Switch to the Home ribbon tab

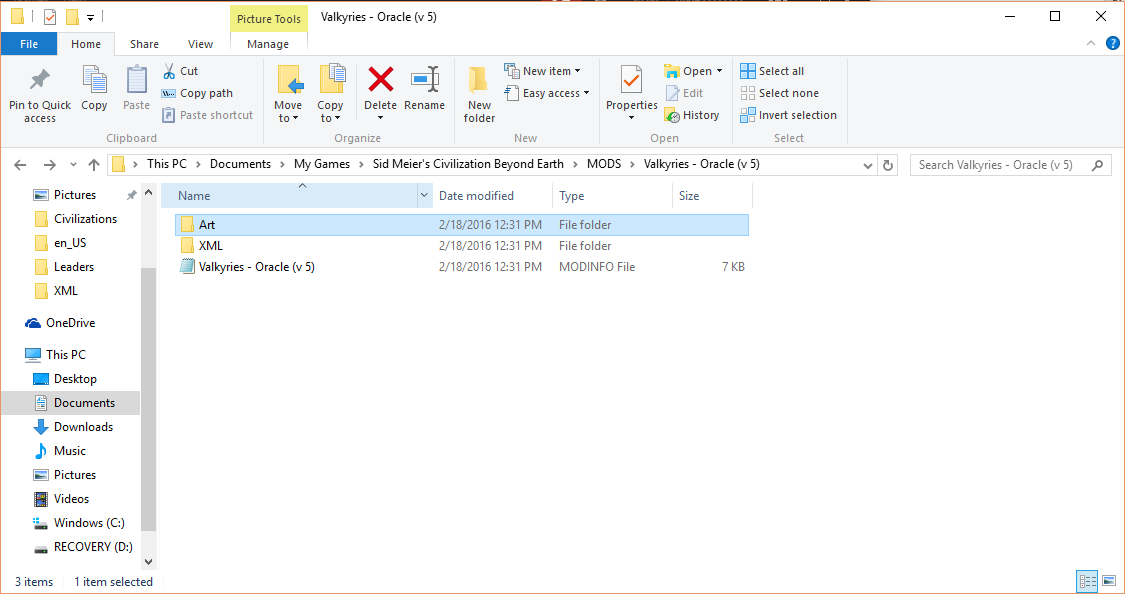86,44
